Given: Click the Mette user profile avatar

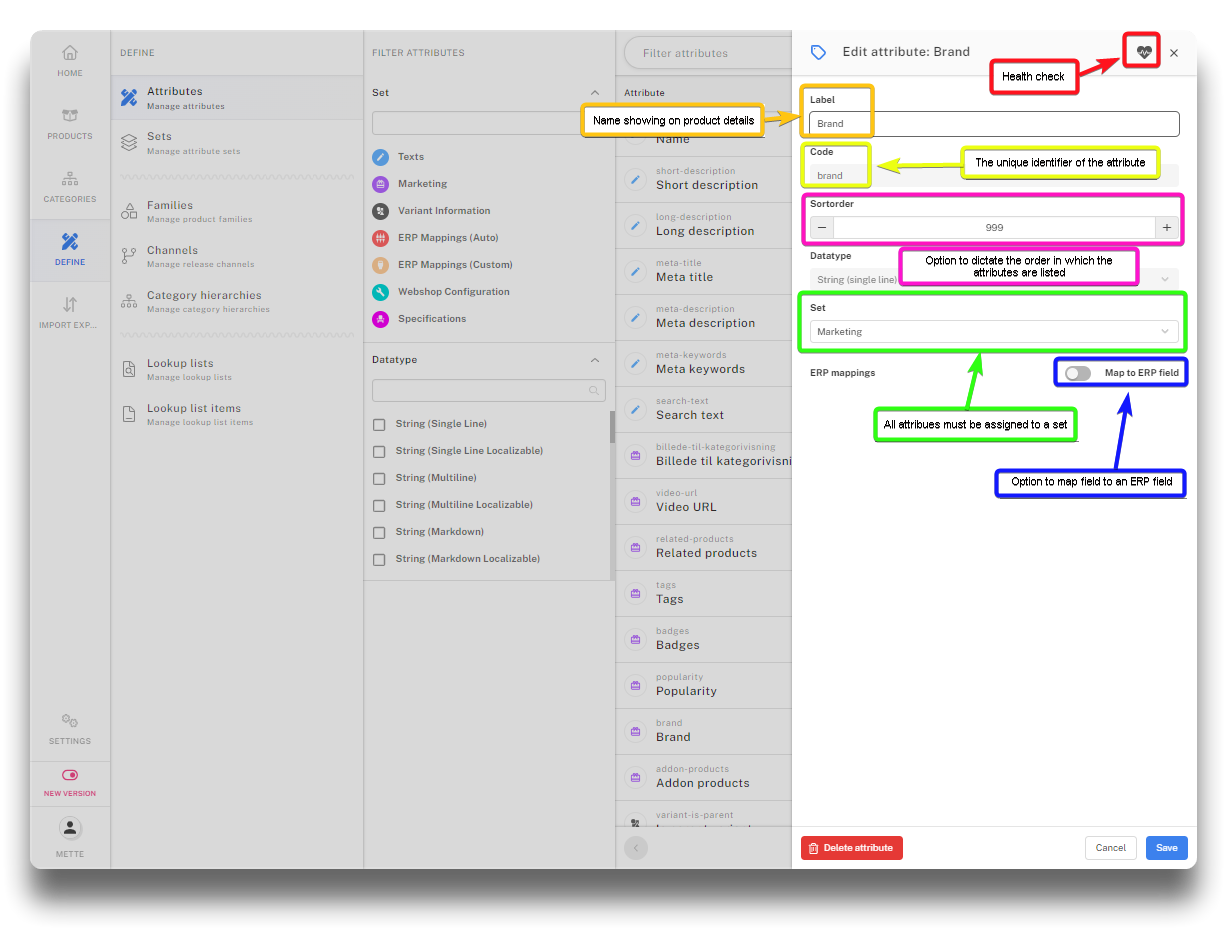Looking at the screenshot, I should click(70, 828).
